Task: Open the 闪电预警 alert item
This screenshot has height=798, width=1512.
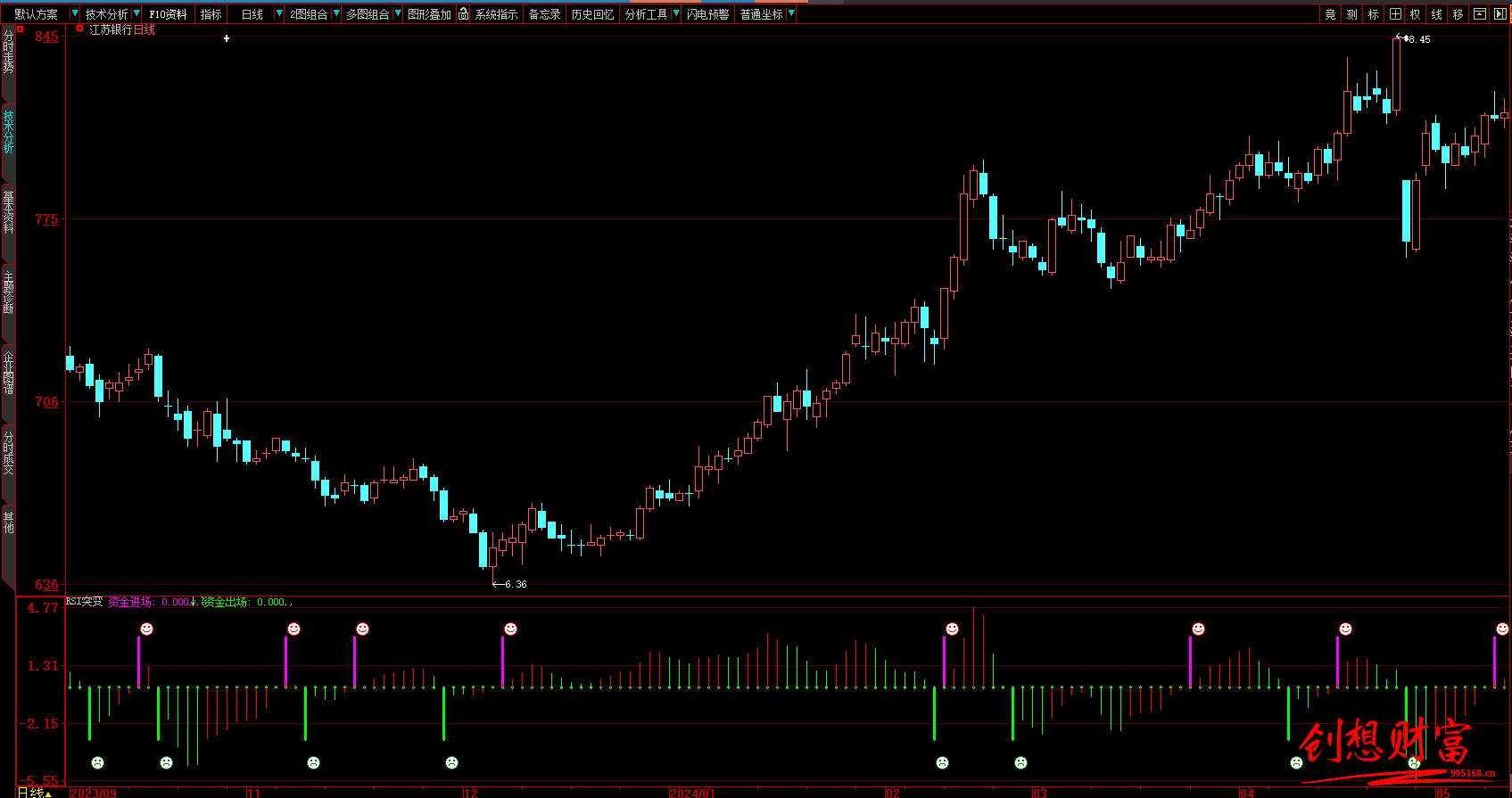Action: point(707,14)
